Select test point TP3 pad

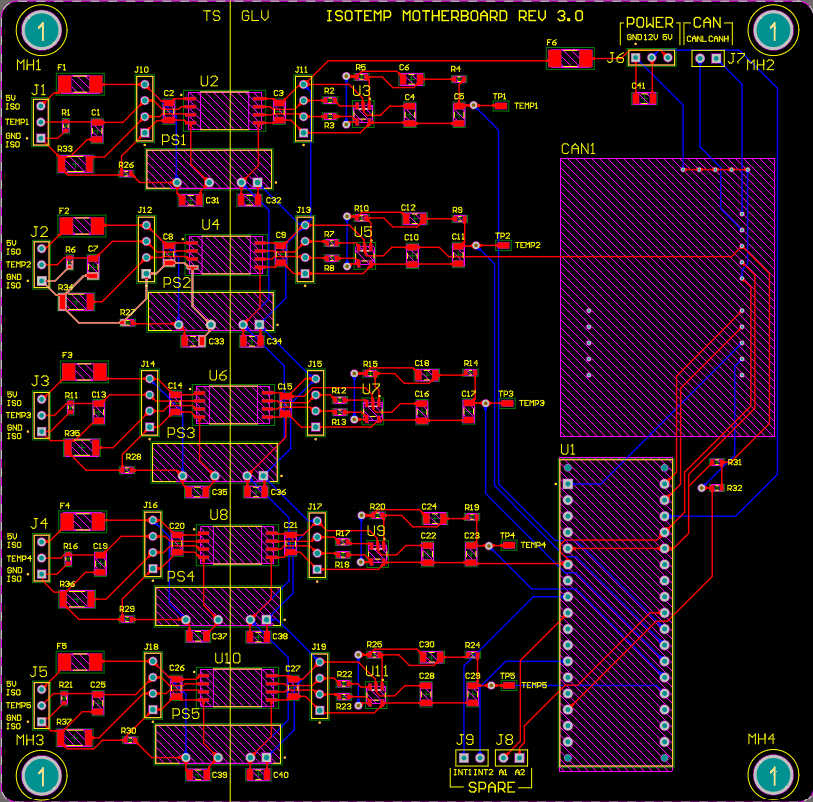[507, 403]
